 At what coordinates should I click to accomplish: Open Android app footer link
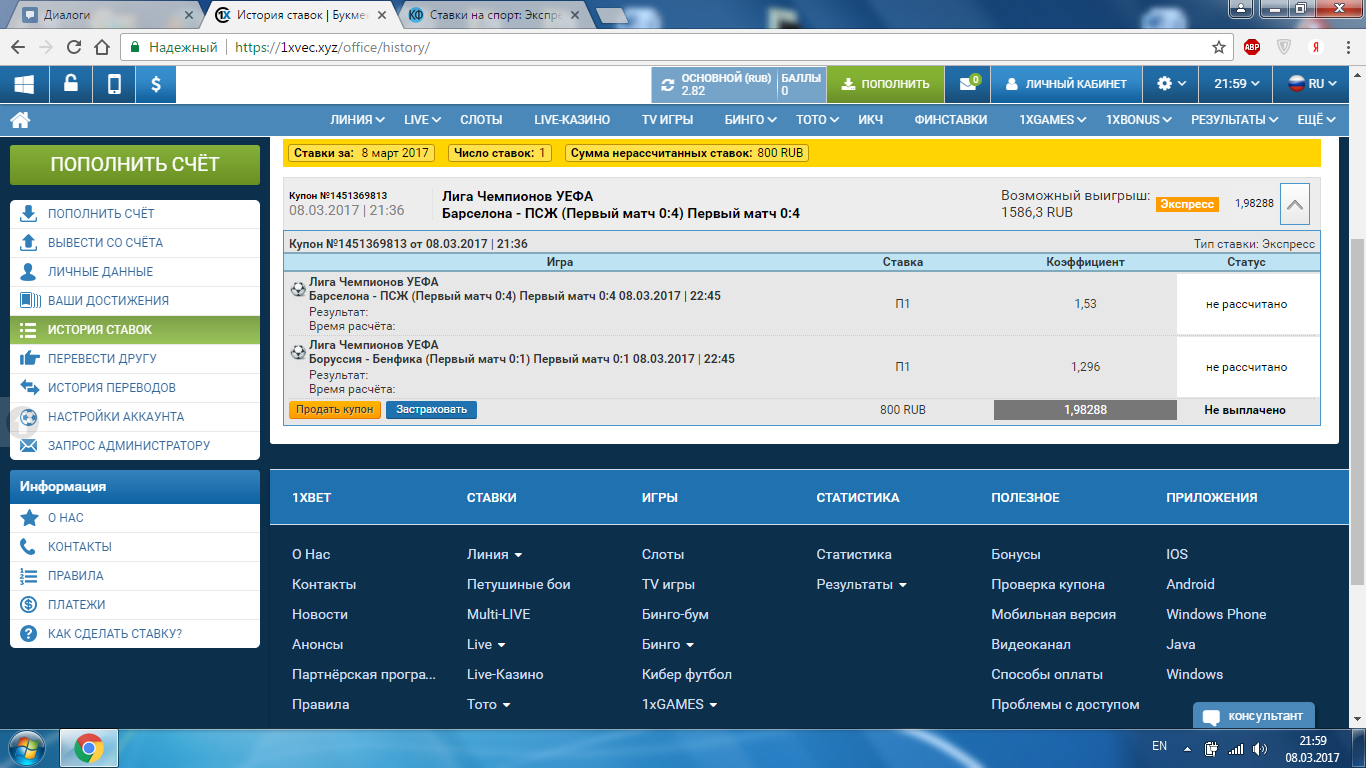pos(1190,584)
